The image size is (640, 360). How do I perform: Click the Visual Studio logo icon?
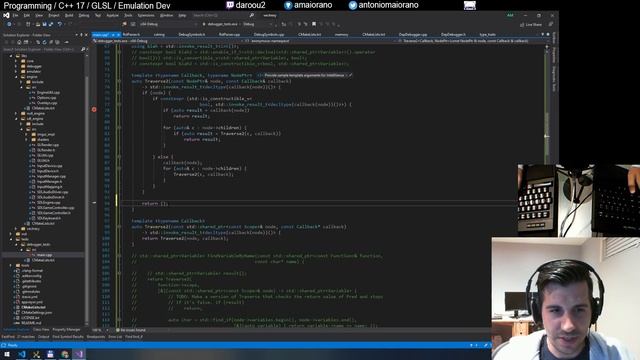click(6, 16)
